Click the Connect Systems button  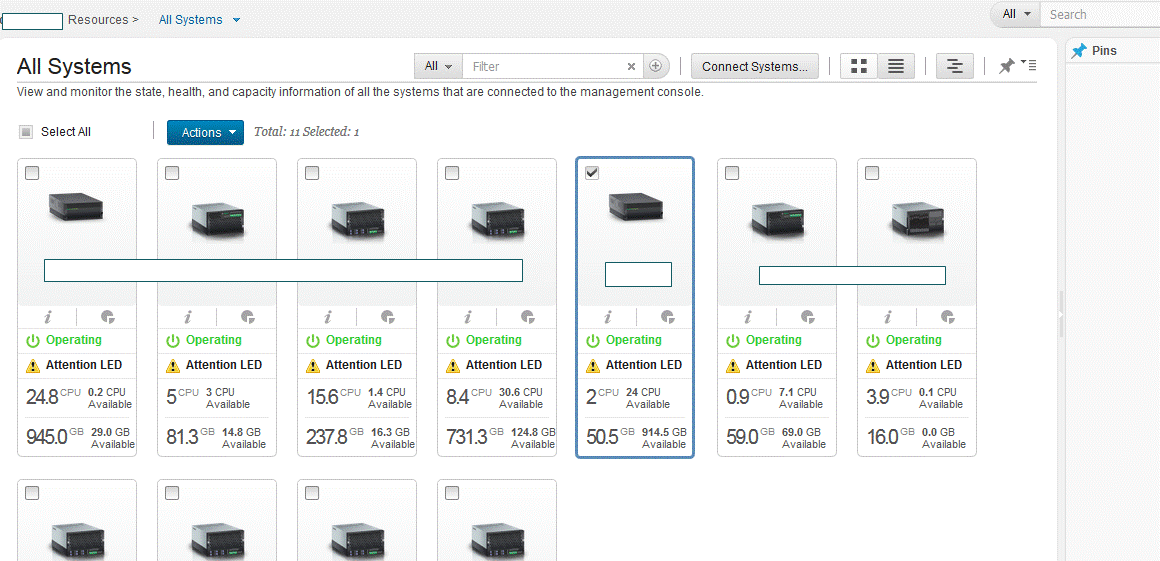click(x=755, y=66)
